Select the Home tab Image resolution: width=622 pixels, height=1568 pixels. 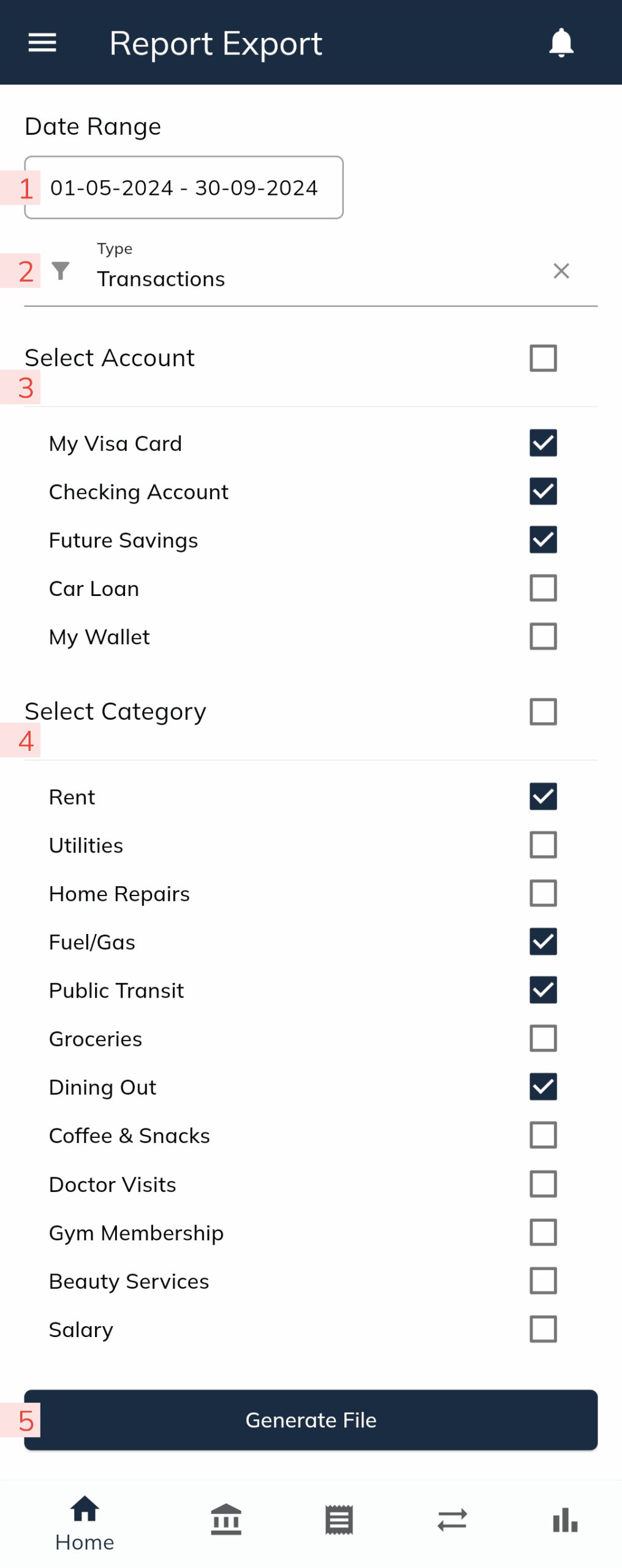coord(85,1521)
